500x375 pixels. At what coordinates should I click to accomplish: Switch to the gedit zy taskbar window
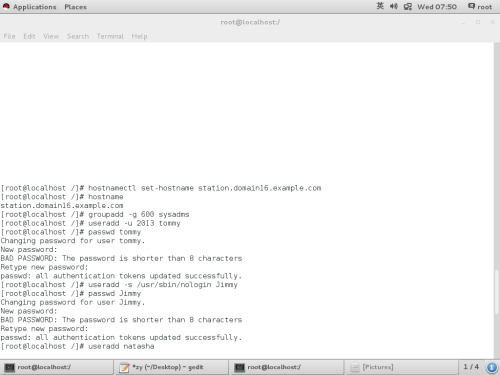[x=172, y=367]
